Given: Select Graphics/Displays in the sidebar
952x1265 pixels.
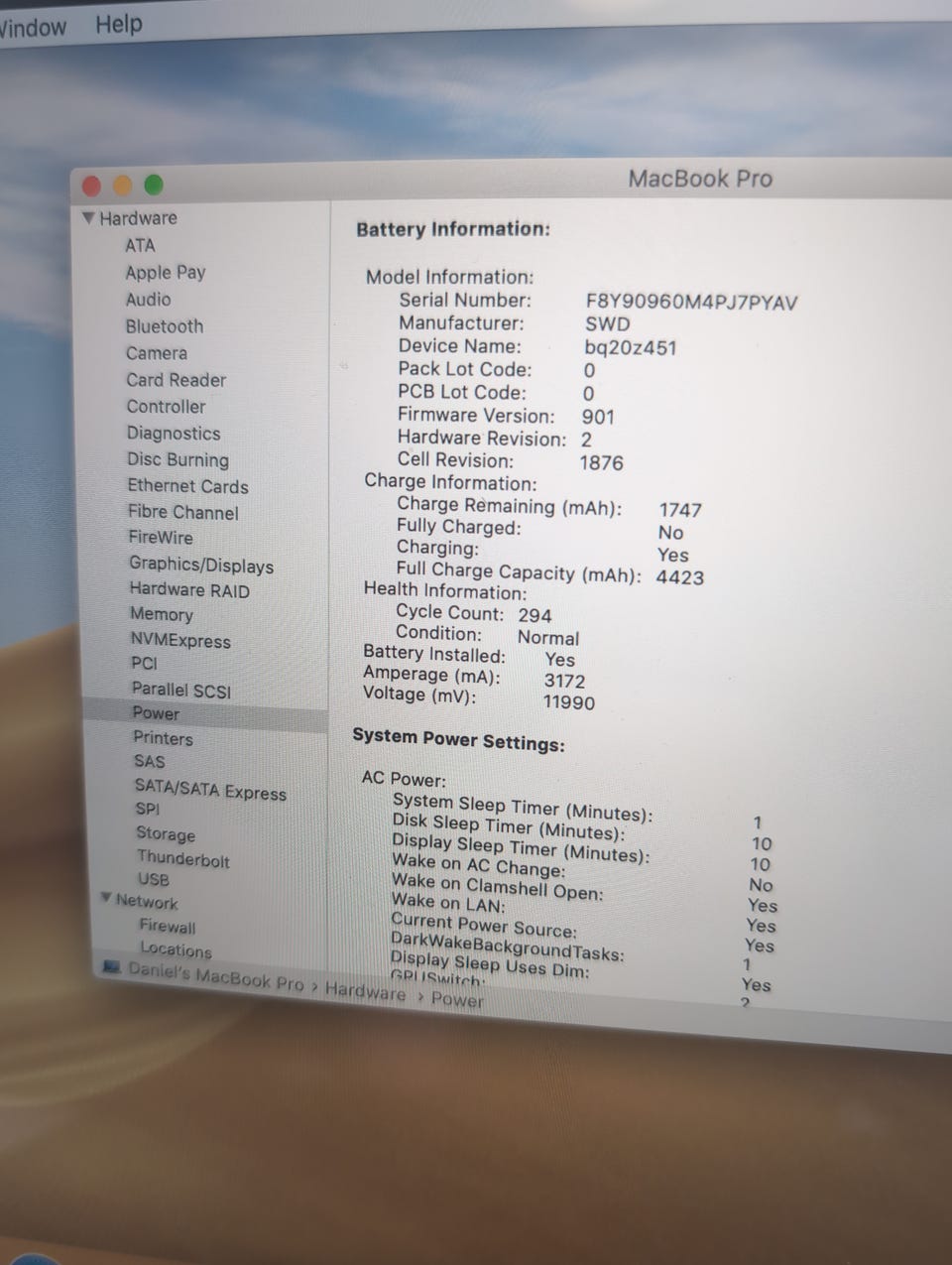Looking at the screenshot, I should point(201,565).
